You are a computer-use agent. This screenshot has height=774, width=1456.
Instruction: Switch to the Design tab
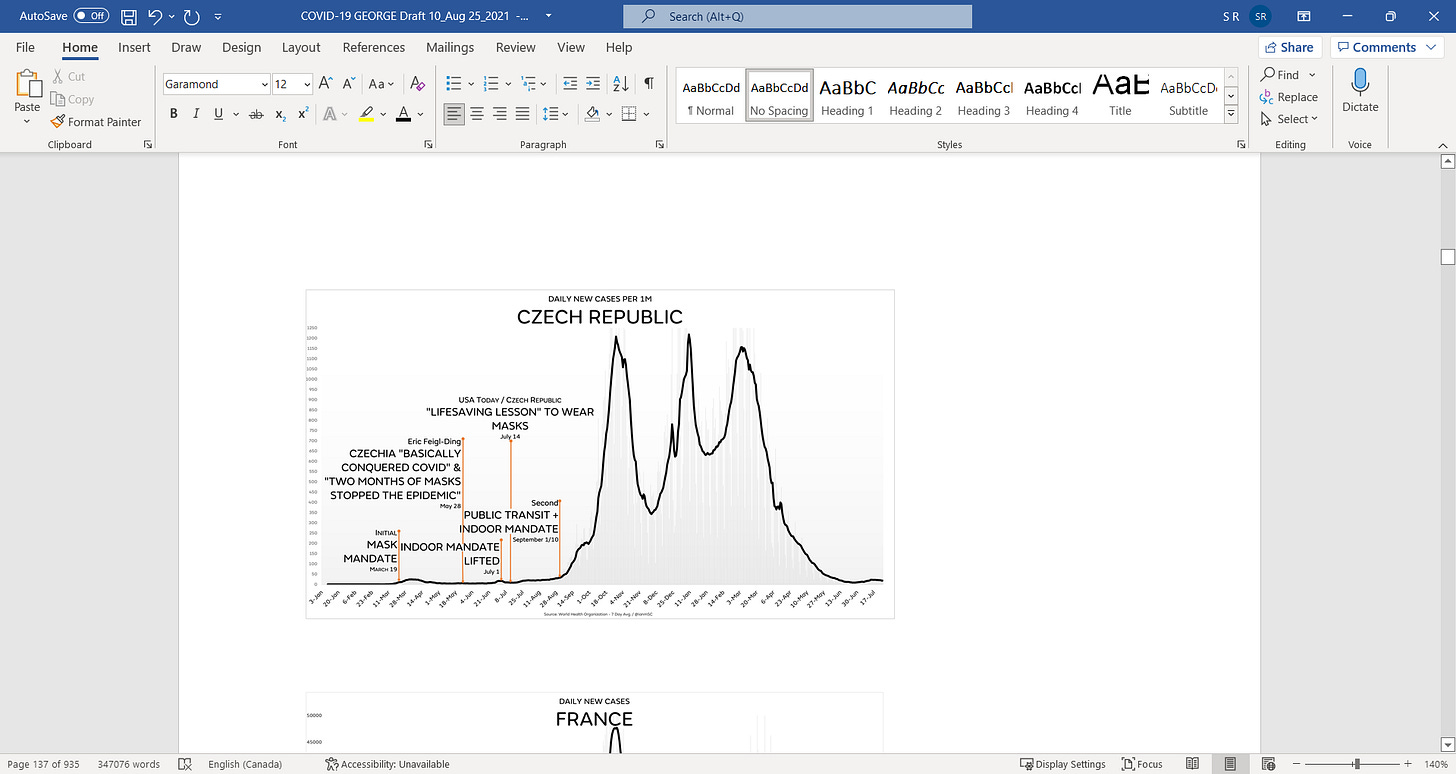pyautogui.click(x=241, y=47)
